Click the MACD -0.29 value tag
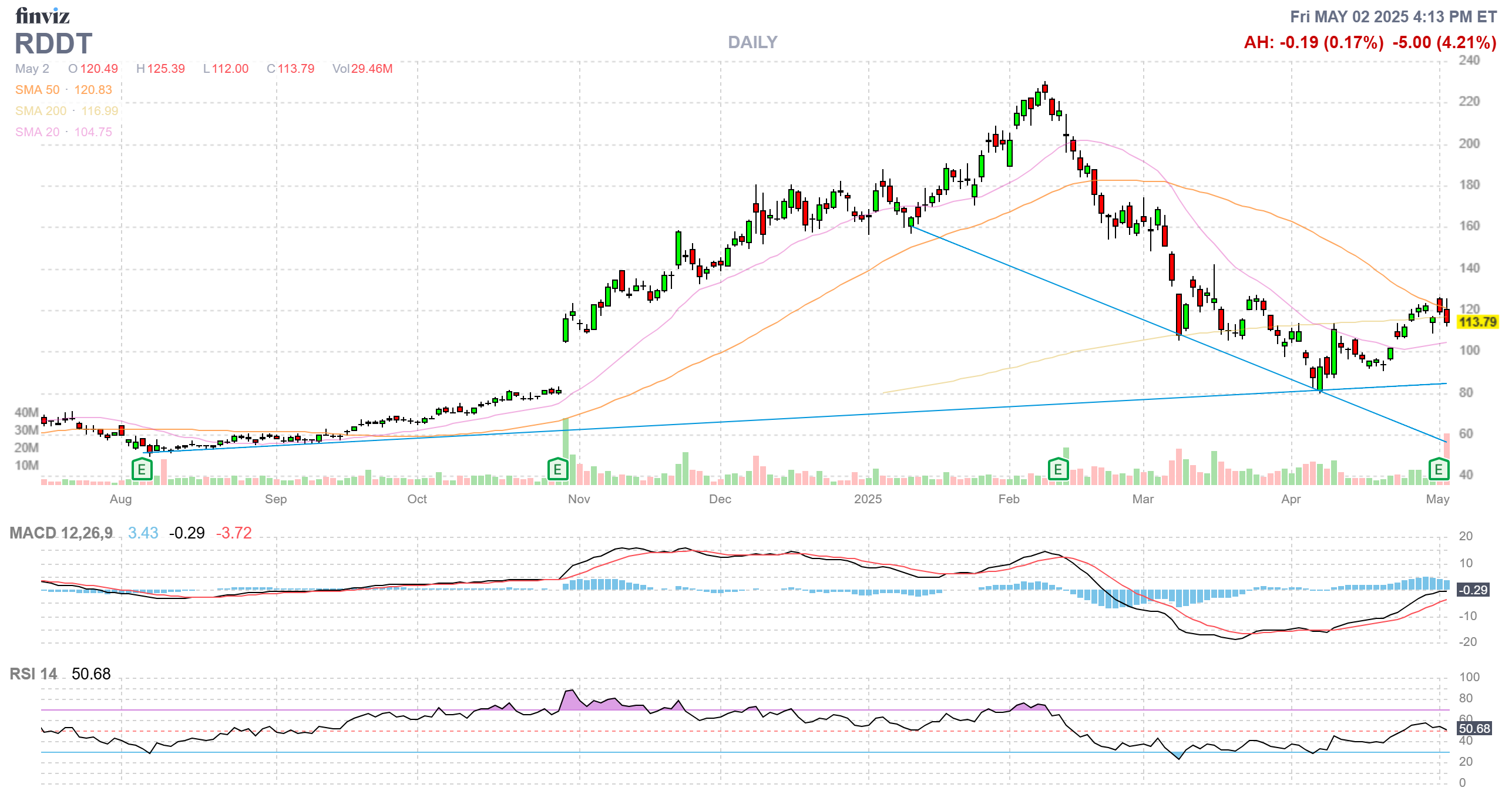This screenshot has width=1512, height=801. pos(1474,590)
